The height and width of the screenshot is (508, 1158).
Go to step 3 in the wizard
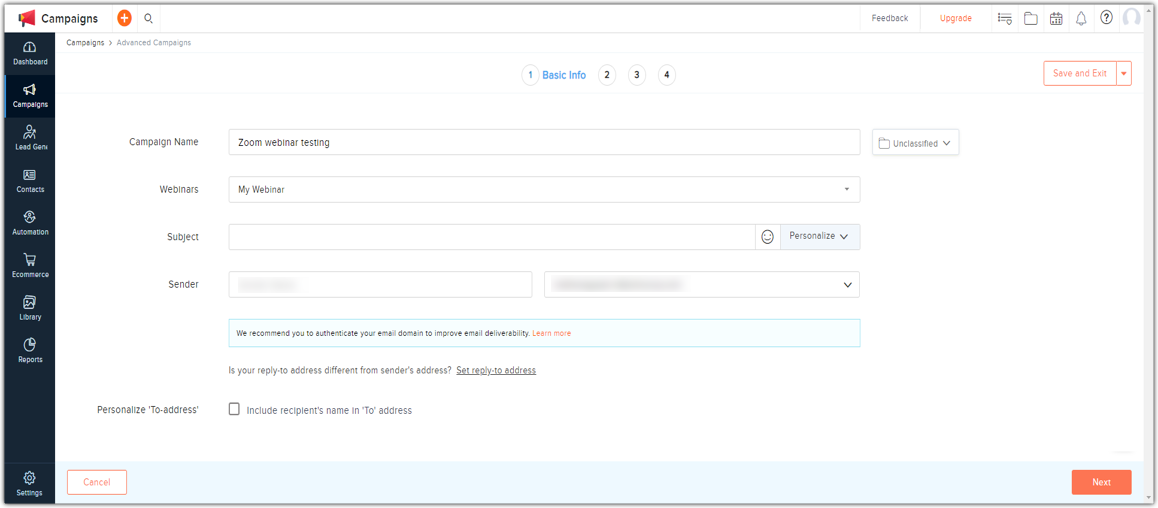point(637,75)
